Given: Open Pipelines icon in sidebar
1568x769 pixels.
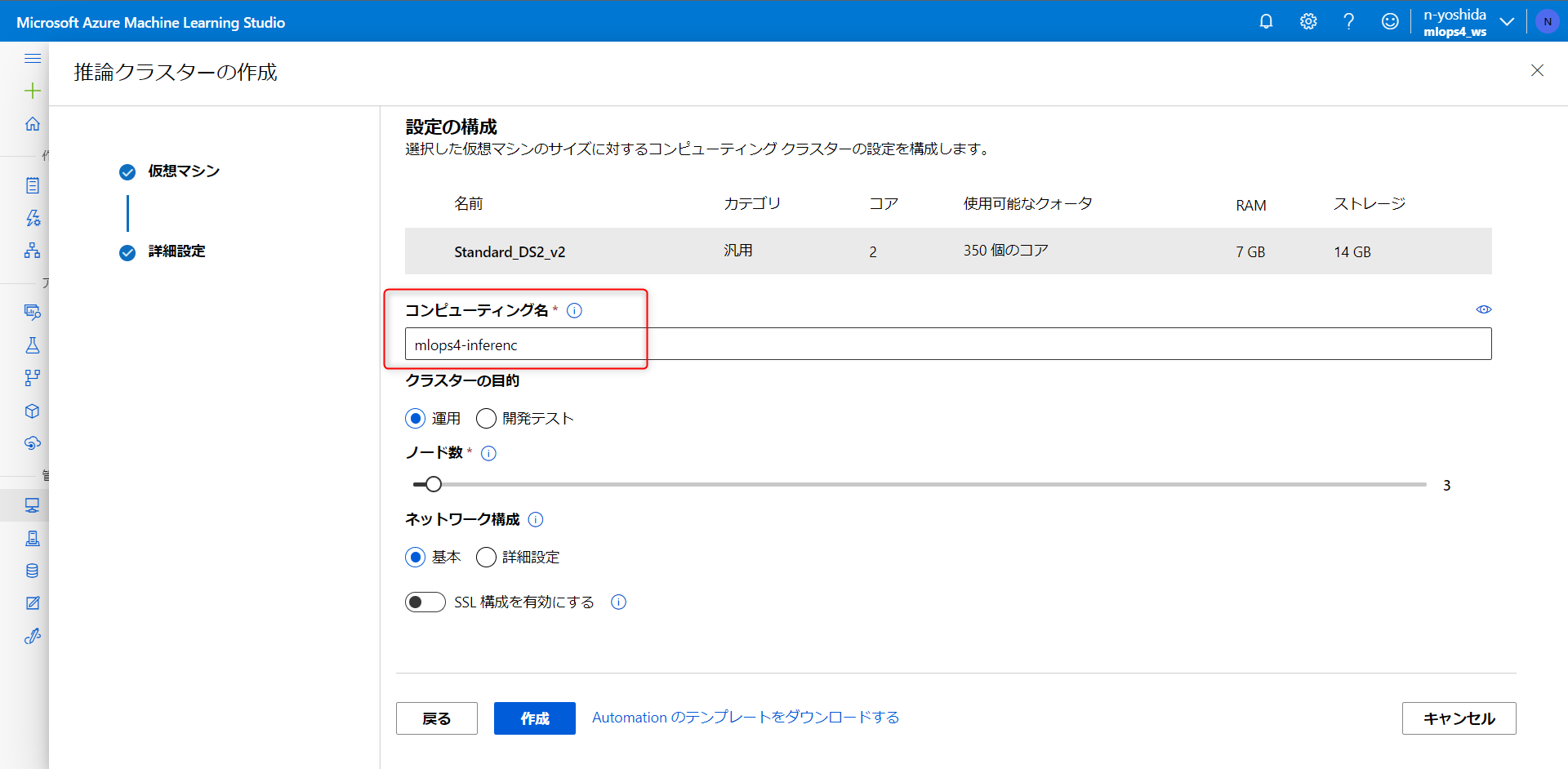Looking at the screenshot, I should click(33, 378).
